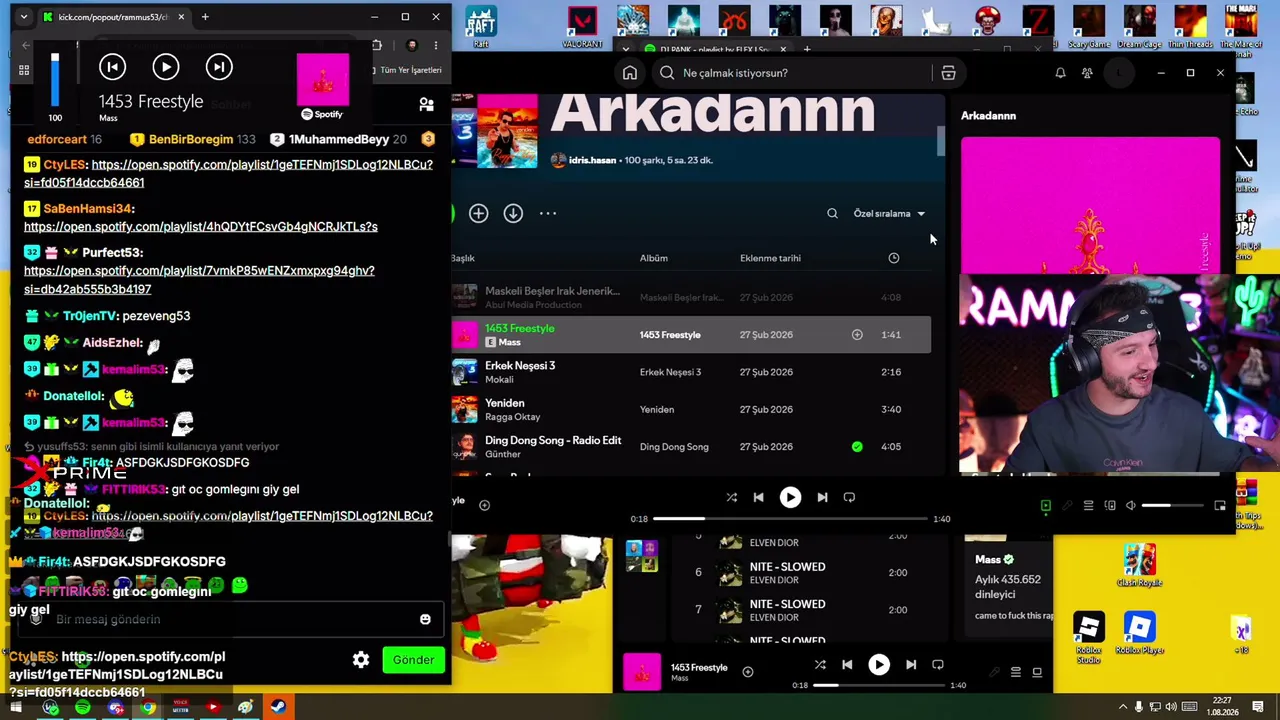
Task: Open playlist more options menu
Action: pos(548,213)
